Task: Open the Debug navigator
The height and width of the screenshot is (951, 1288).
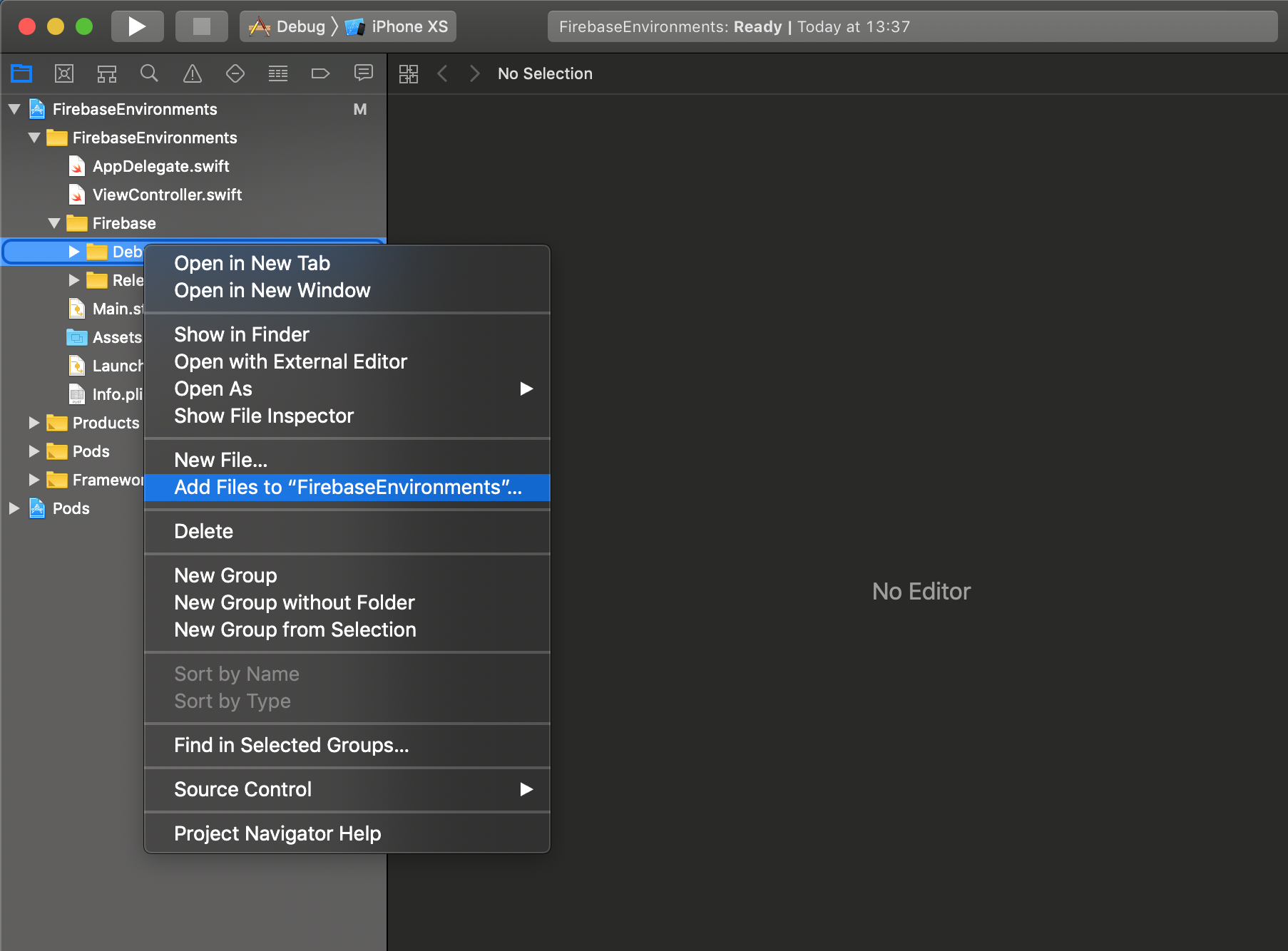Action: tap(278, 73)
